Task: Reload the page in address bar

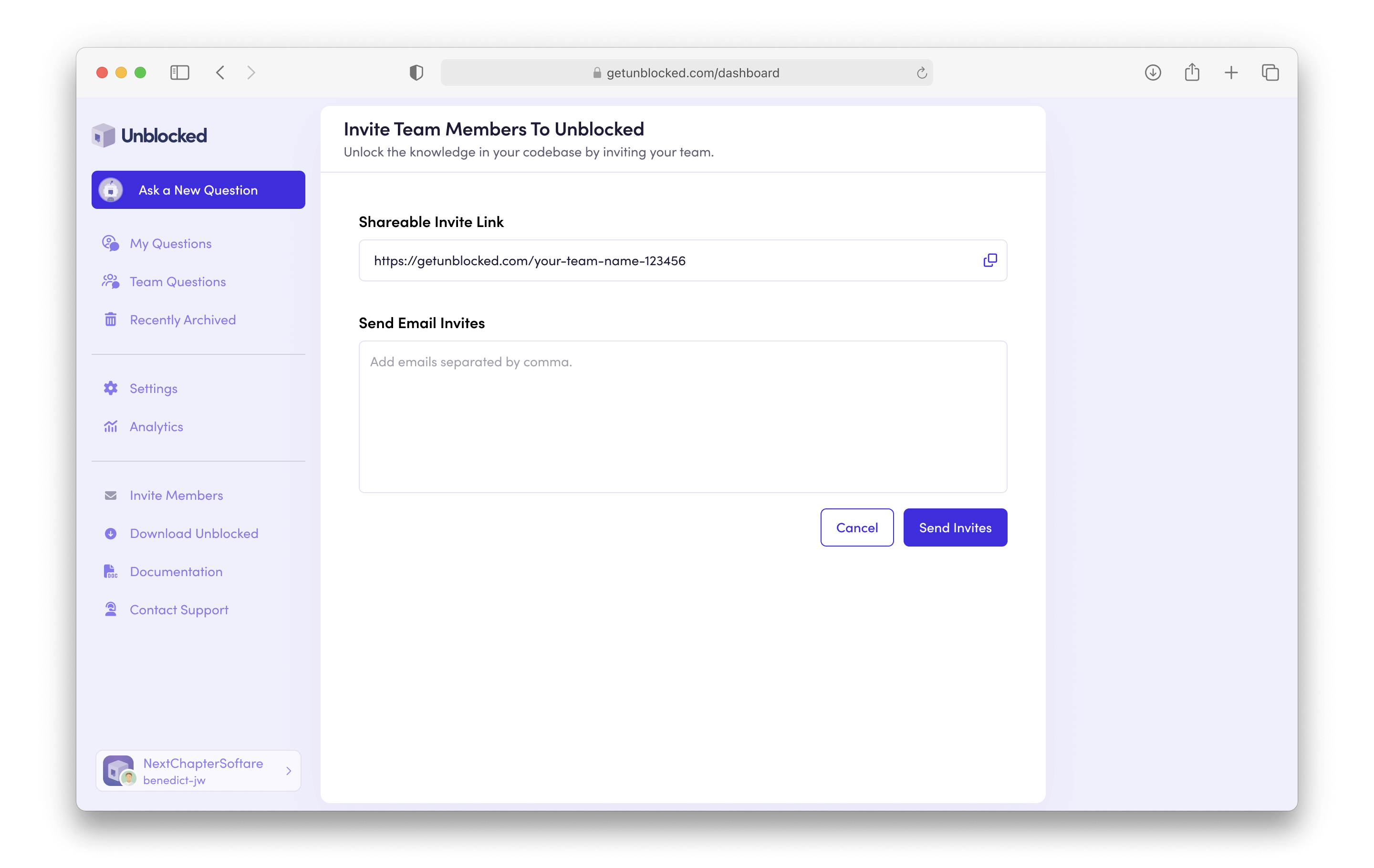Action: pos(922,73)
